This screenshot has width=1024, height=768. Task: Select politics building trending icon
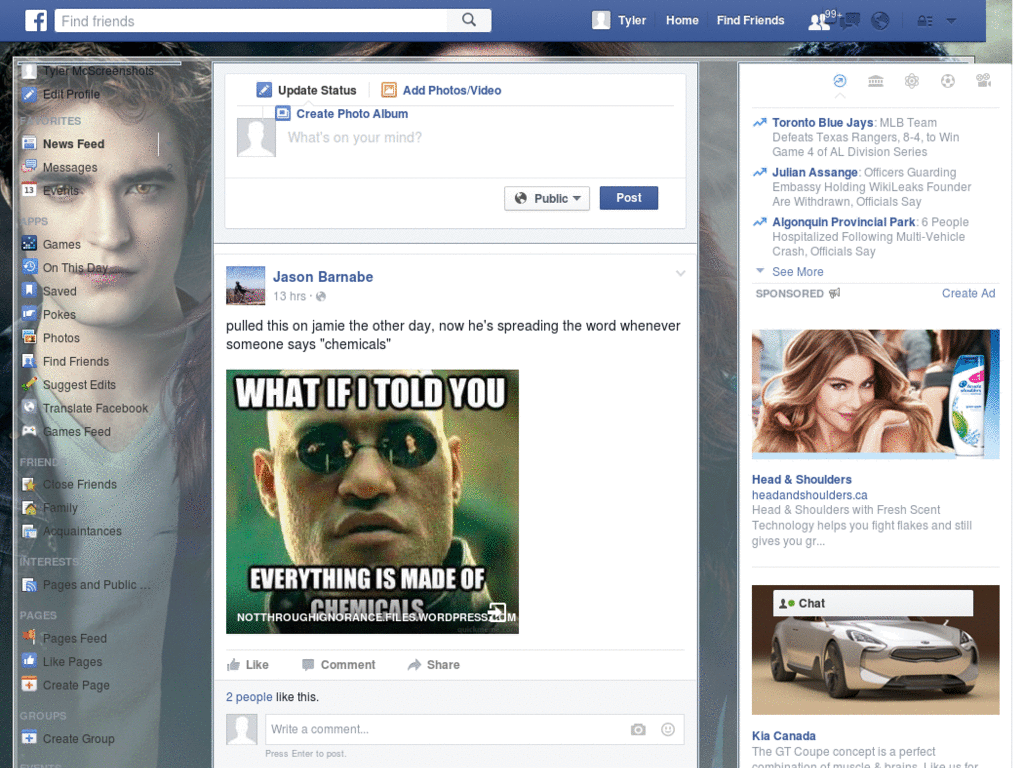coord(876,81)
